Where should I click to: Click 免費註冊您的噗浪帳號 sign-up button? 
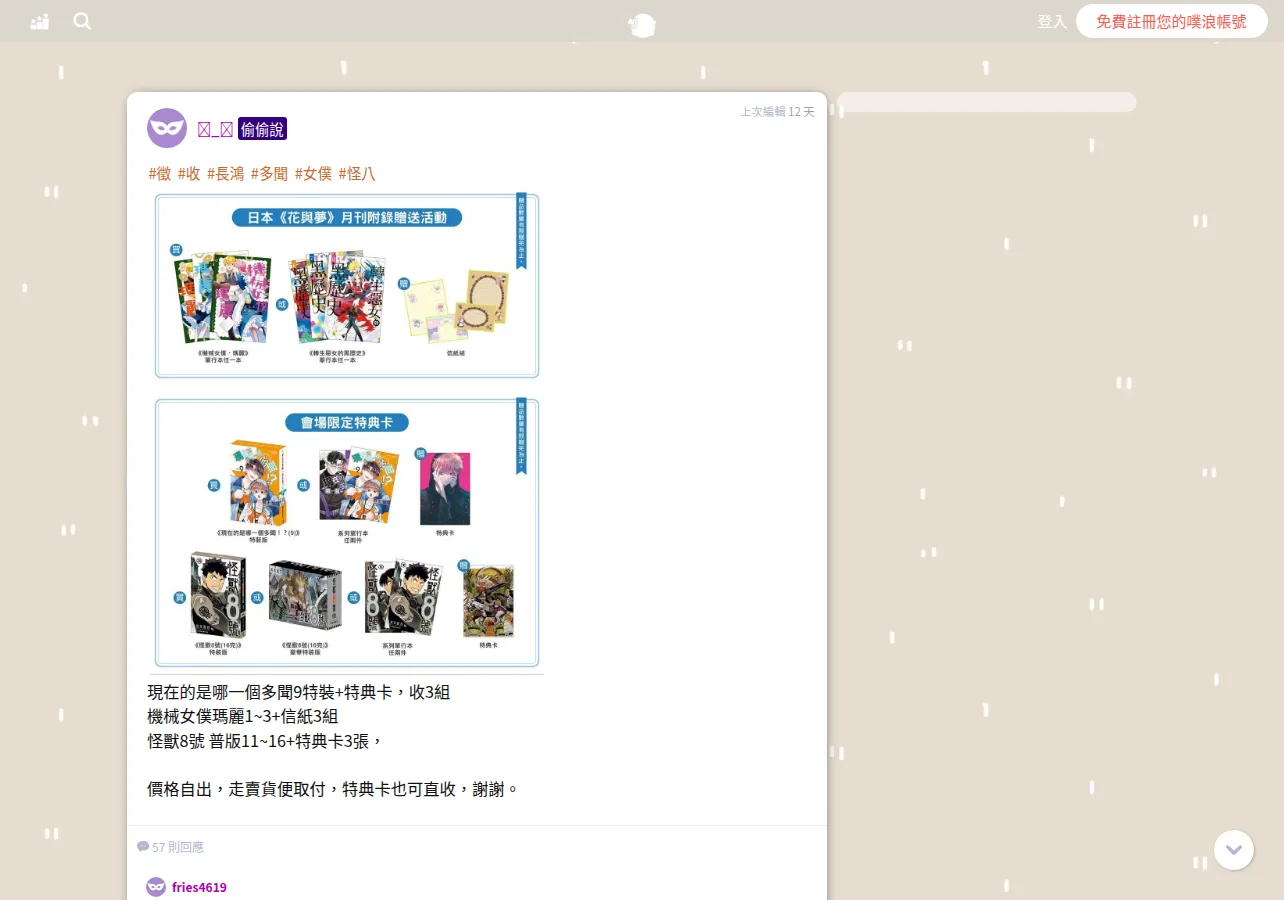(x=1171, y=21)
